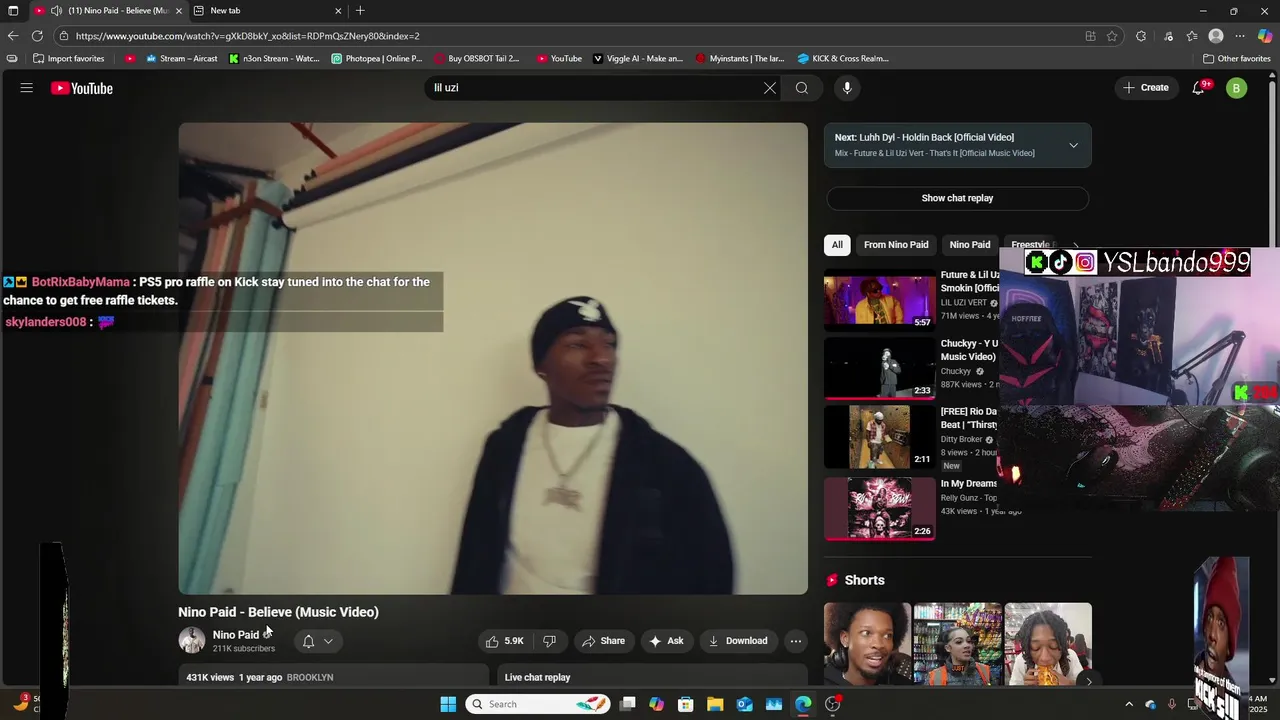Open Task View on the taskbar

627,704
